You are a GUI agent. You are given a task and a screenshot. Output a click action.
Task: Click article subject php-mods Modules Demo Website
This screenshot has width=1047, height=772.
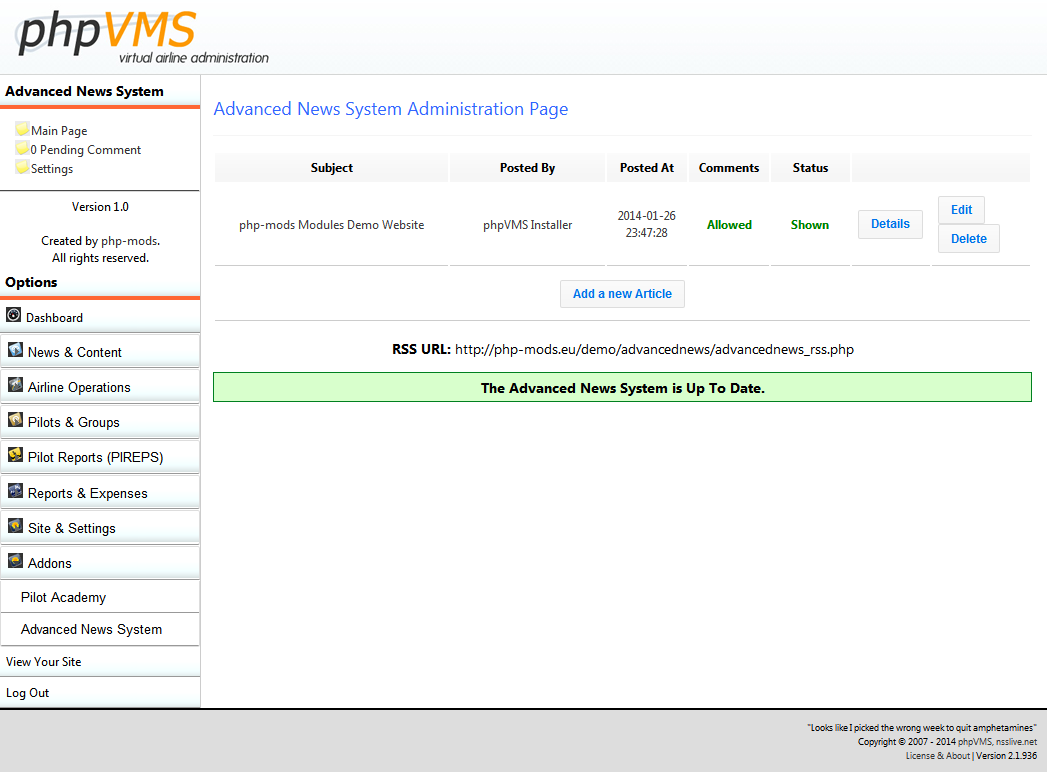[331, 225]
